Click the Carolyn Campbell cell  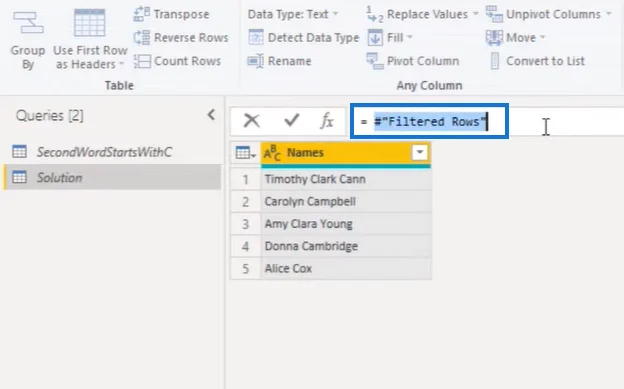coord(345,201)
